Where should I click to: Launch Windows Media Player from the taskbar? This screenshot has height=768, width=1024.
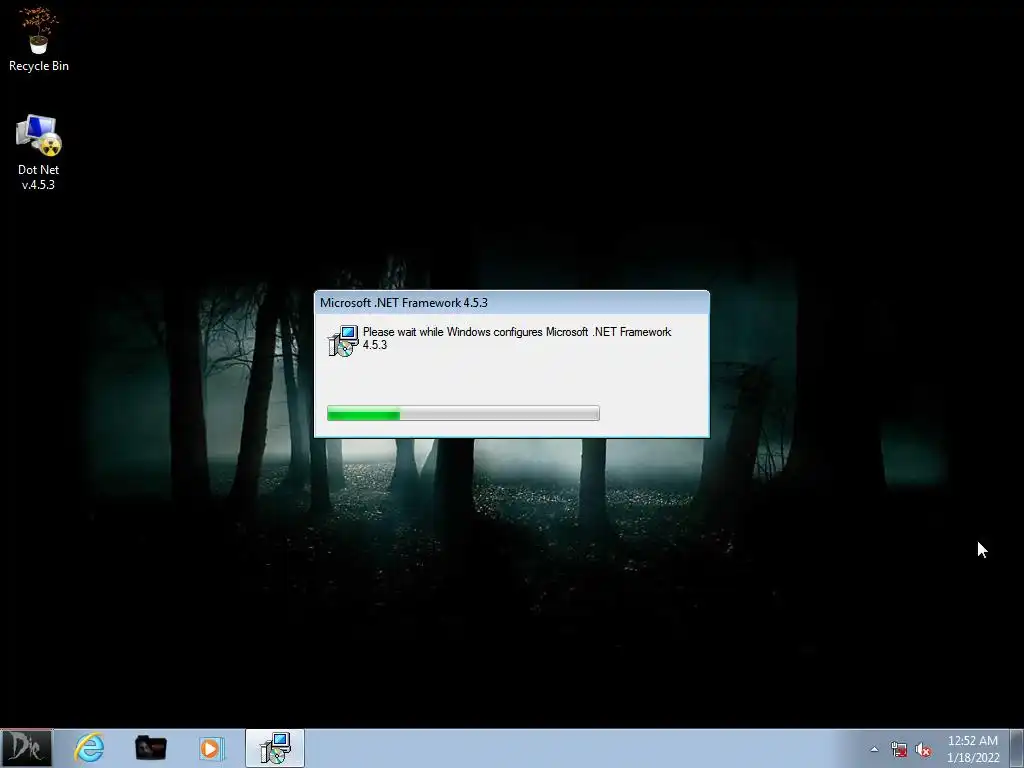tap(212, 748)
